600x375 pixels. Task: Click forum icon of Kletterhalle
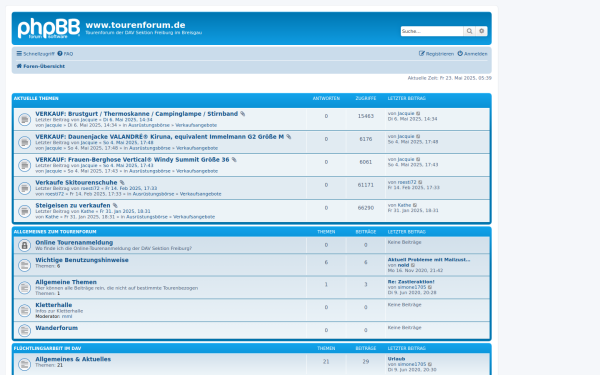(x=24, y=310)
